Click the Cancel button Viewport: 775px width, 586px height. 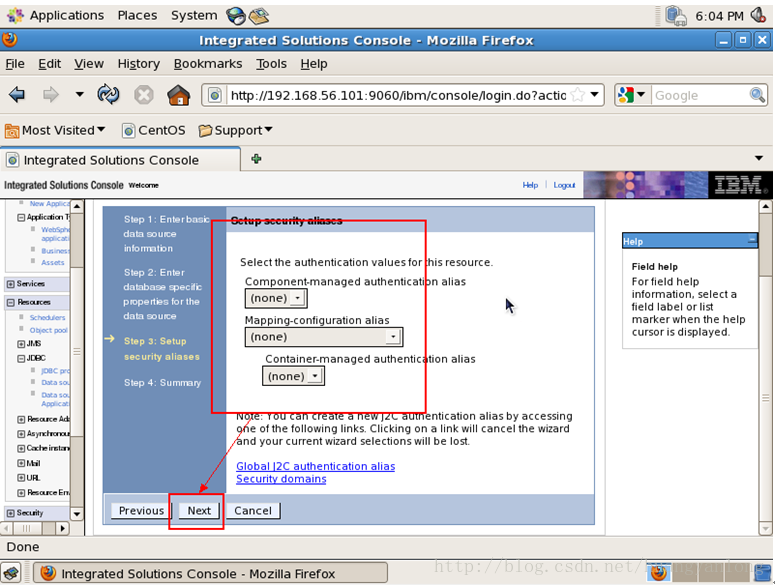(253, 510)
